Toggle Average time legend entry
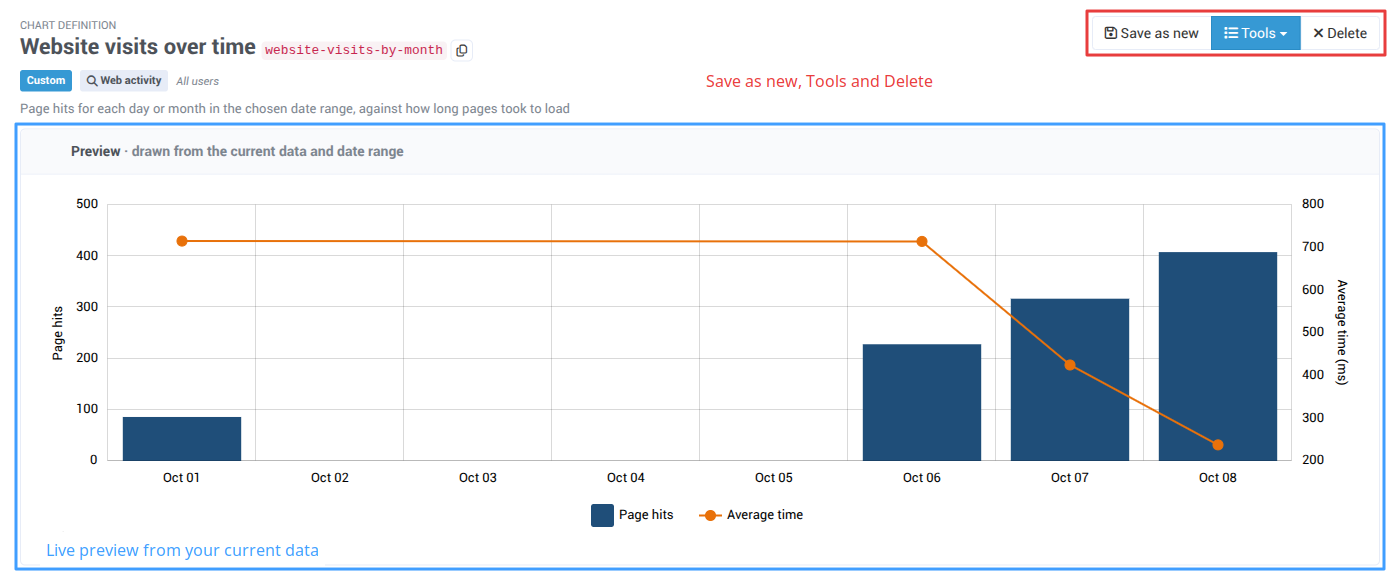 coord(751,515)
